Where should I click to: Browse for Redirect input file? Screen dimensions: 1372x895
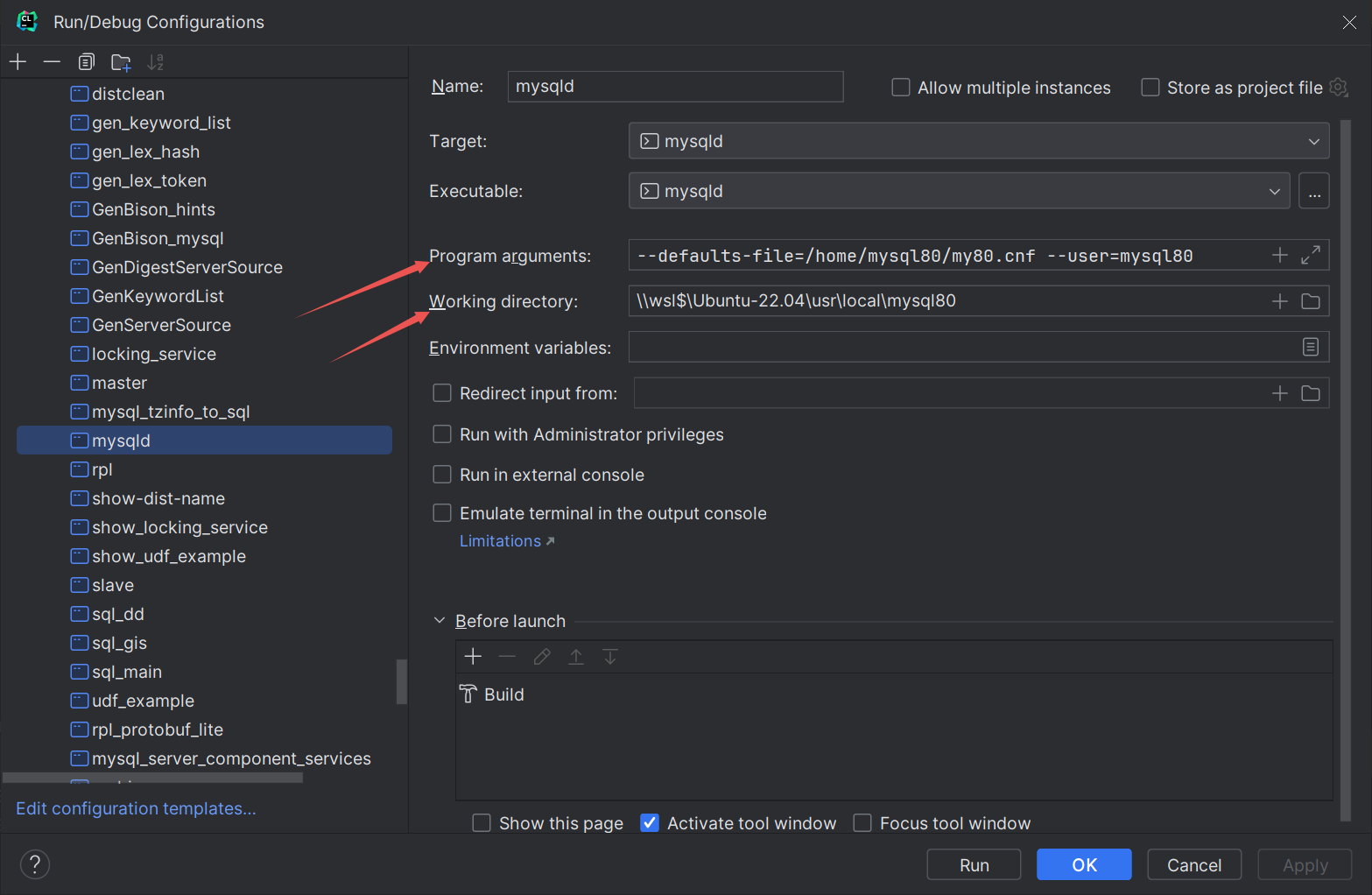pos(1311,393)
